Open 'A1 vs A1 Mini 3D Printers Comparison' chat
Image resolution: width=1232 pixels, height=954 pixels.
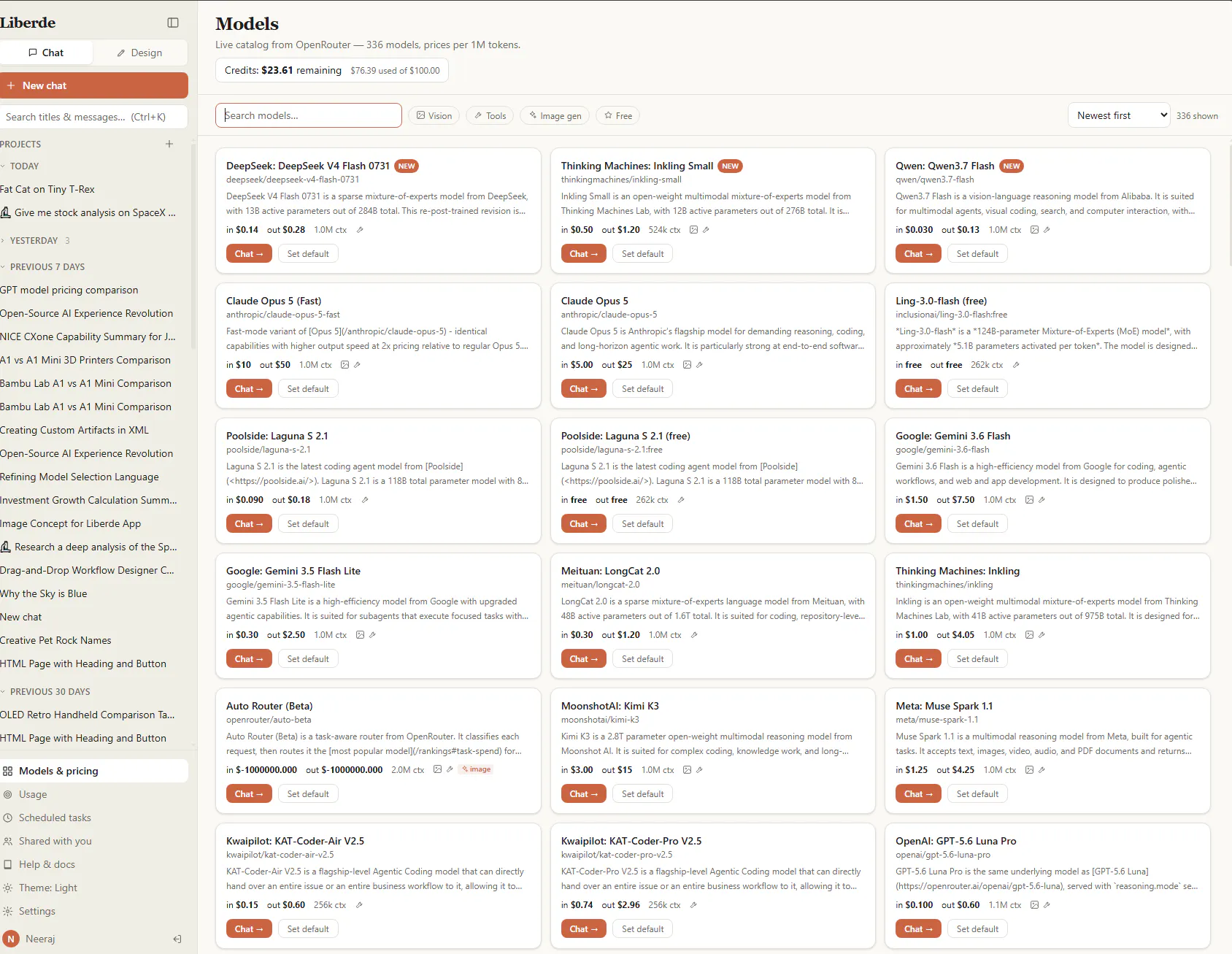click(93, 360)
